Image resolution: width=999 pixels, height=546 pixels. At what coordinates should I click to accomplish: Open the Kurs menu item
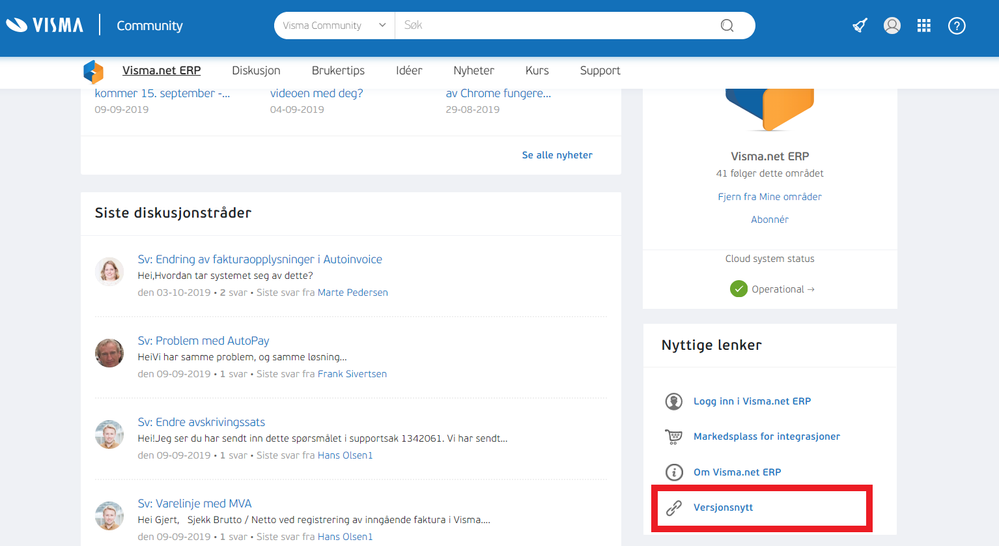(537, 71)
